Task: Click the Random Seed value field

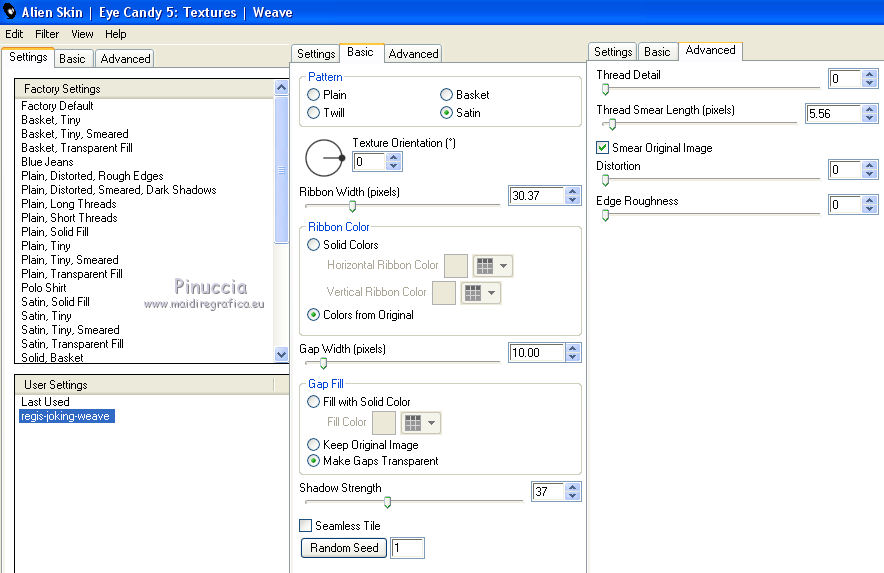Action: coord(407,548)
